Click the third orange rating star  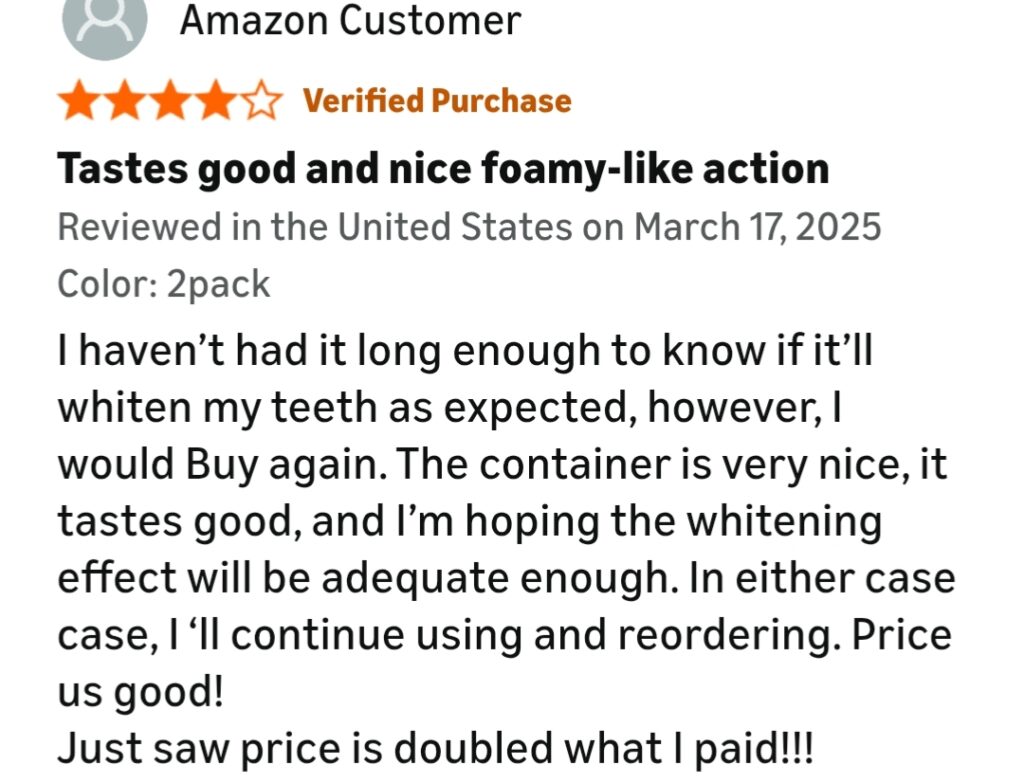pyautogui.click(x=169, y=102)
